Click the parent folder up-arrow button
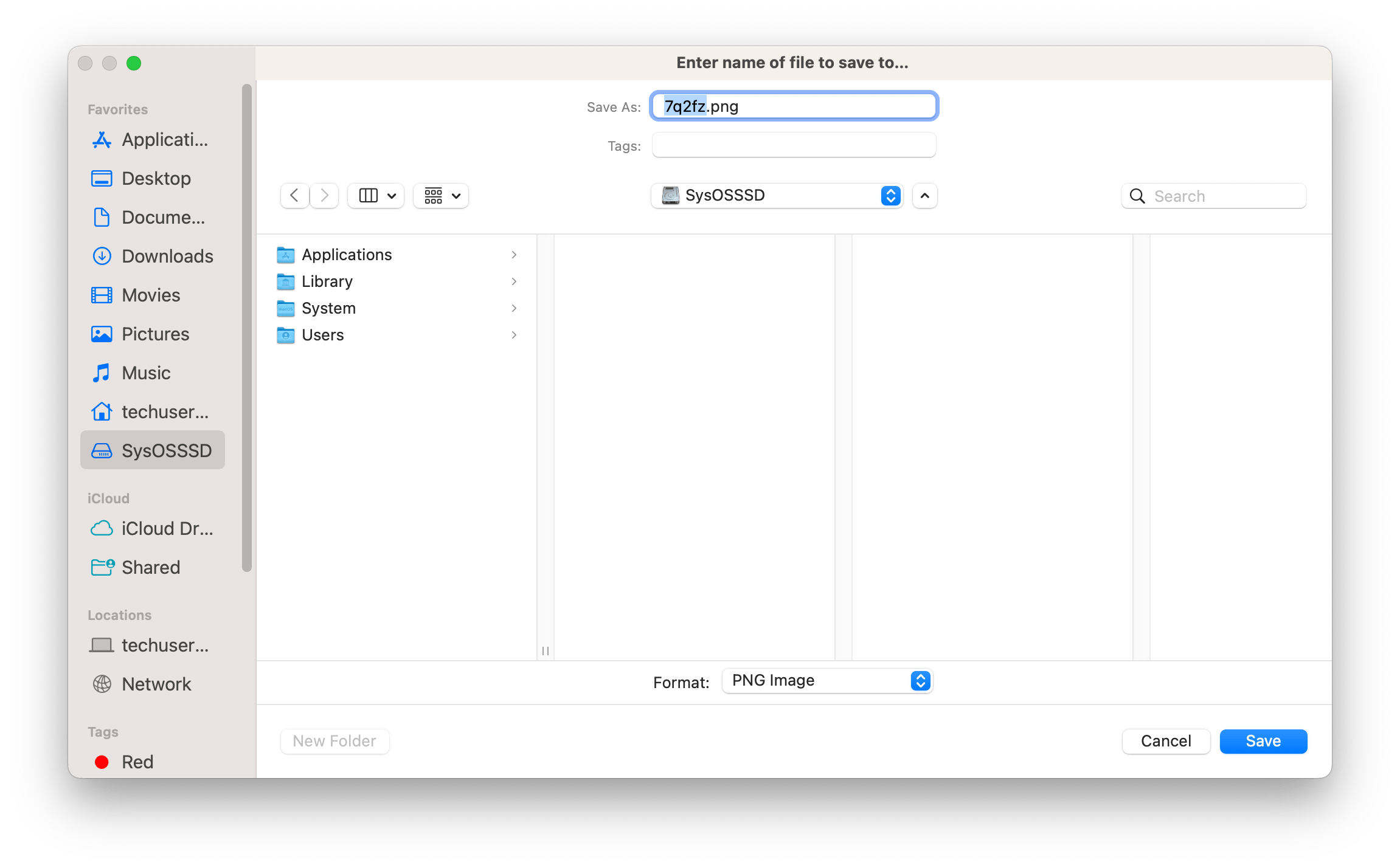Screen dimensions: 1400x868 (x=924, y=196)
